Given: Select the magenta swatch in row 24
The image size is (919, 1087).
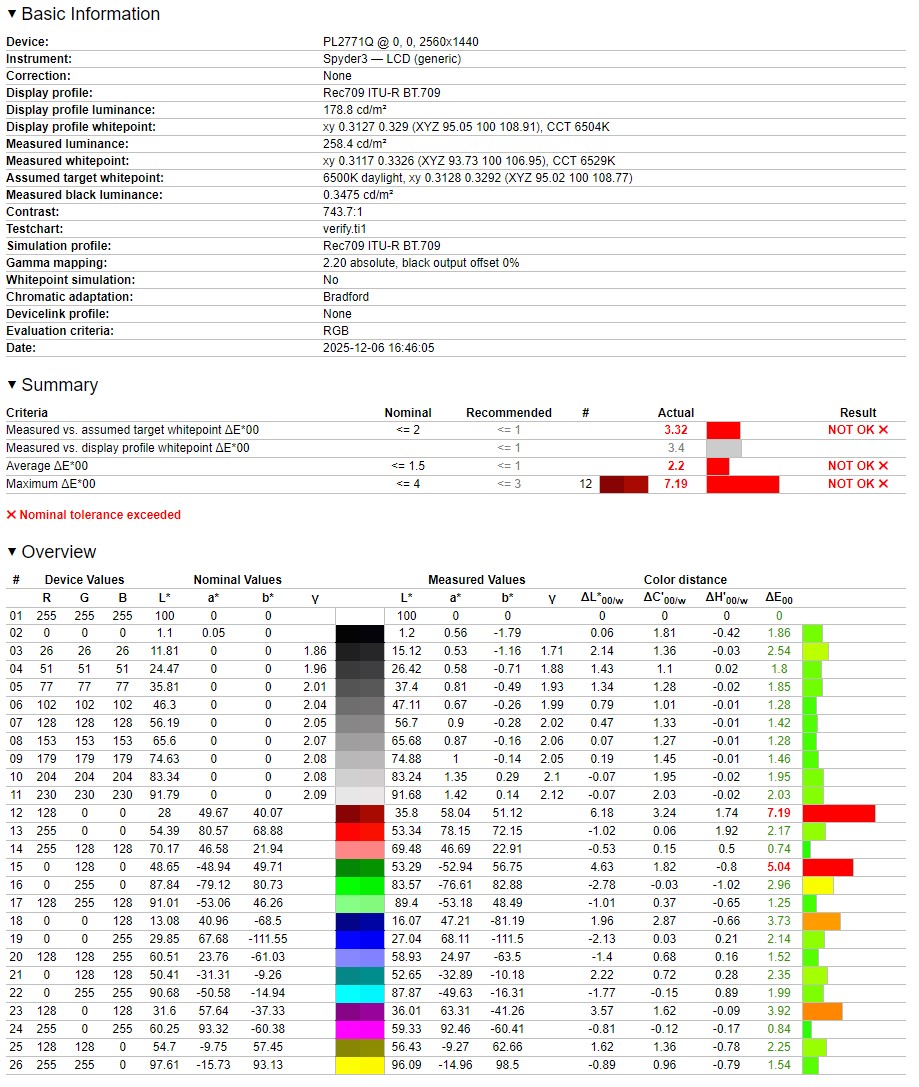Looking at the screenshot, I should 360,1029.
